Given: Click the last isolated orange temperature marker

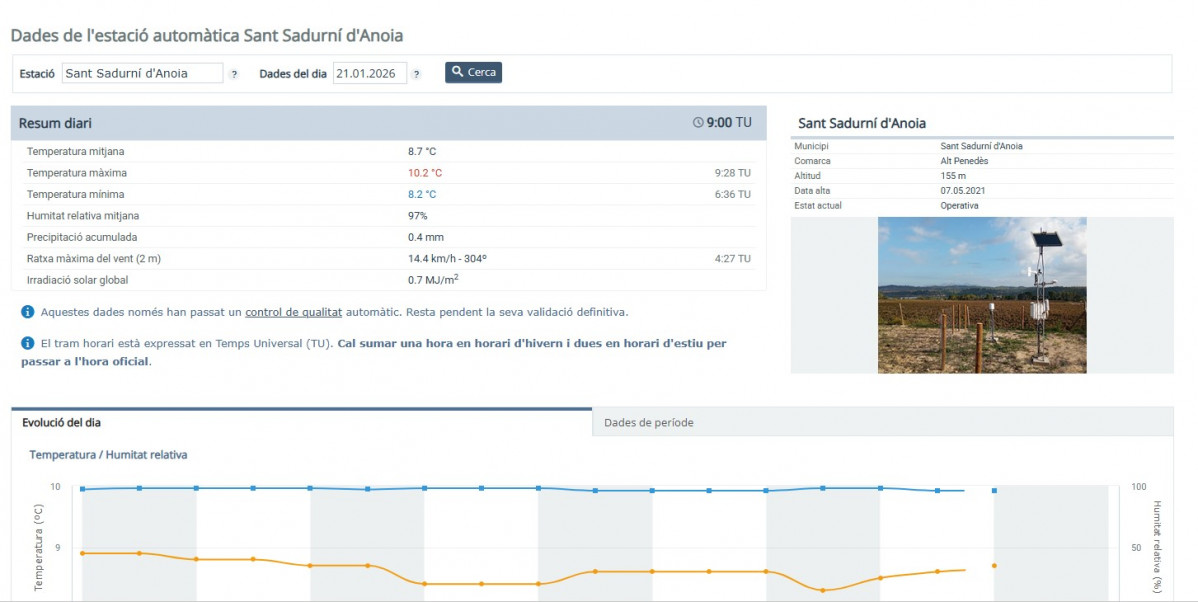Looking at the screenshot, I should [994, 566].
